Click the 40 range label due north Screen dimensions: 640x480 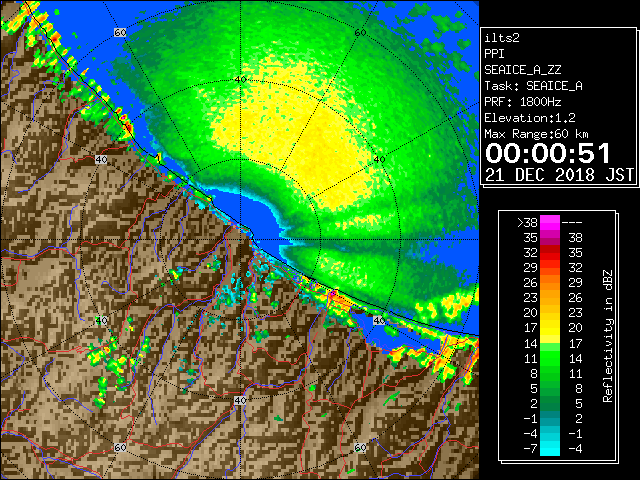(x=240, y=80)
